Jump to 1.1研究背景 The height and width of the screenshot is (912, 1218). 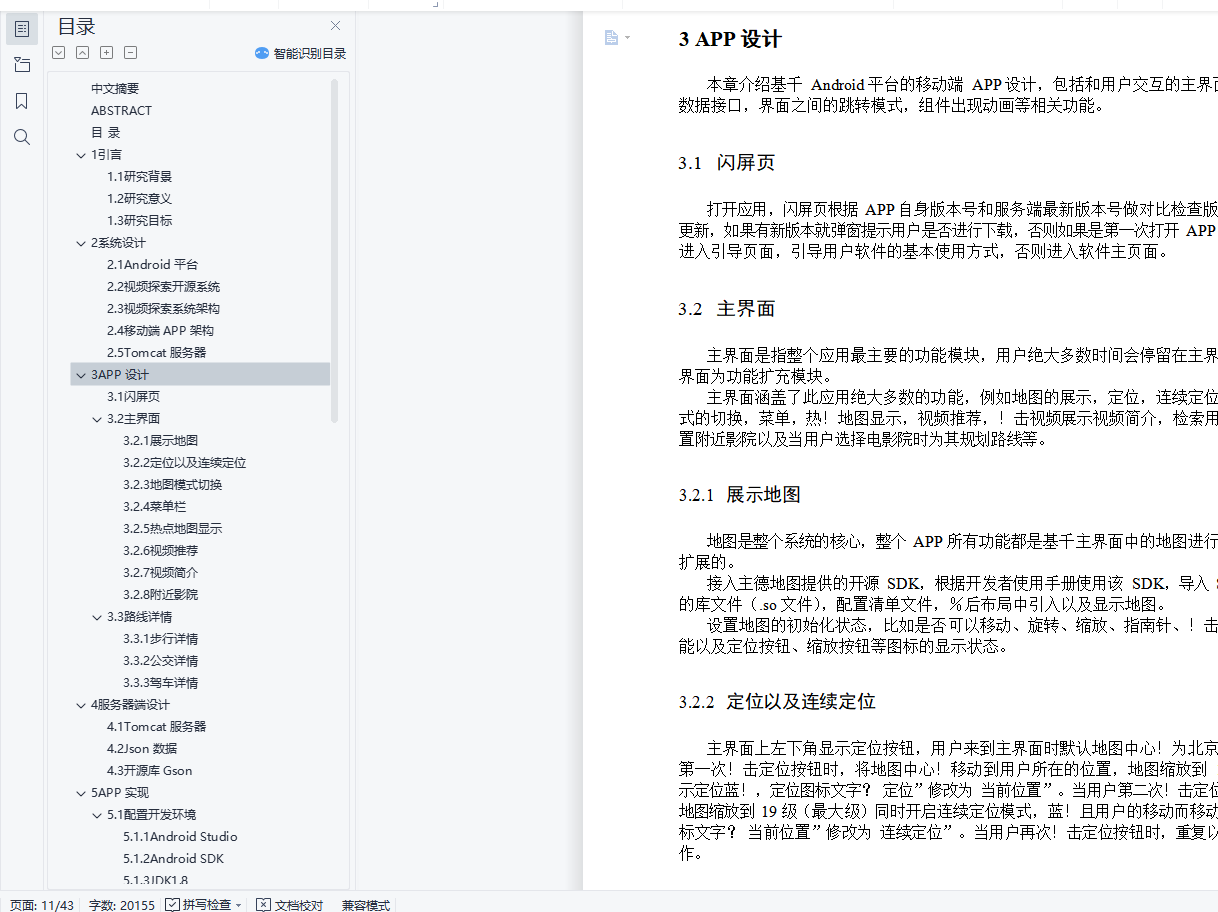tap(139, 176)
